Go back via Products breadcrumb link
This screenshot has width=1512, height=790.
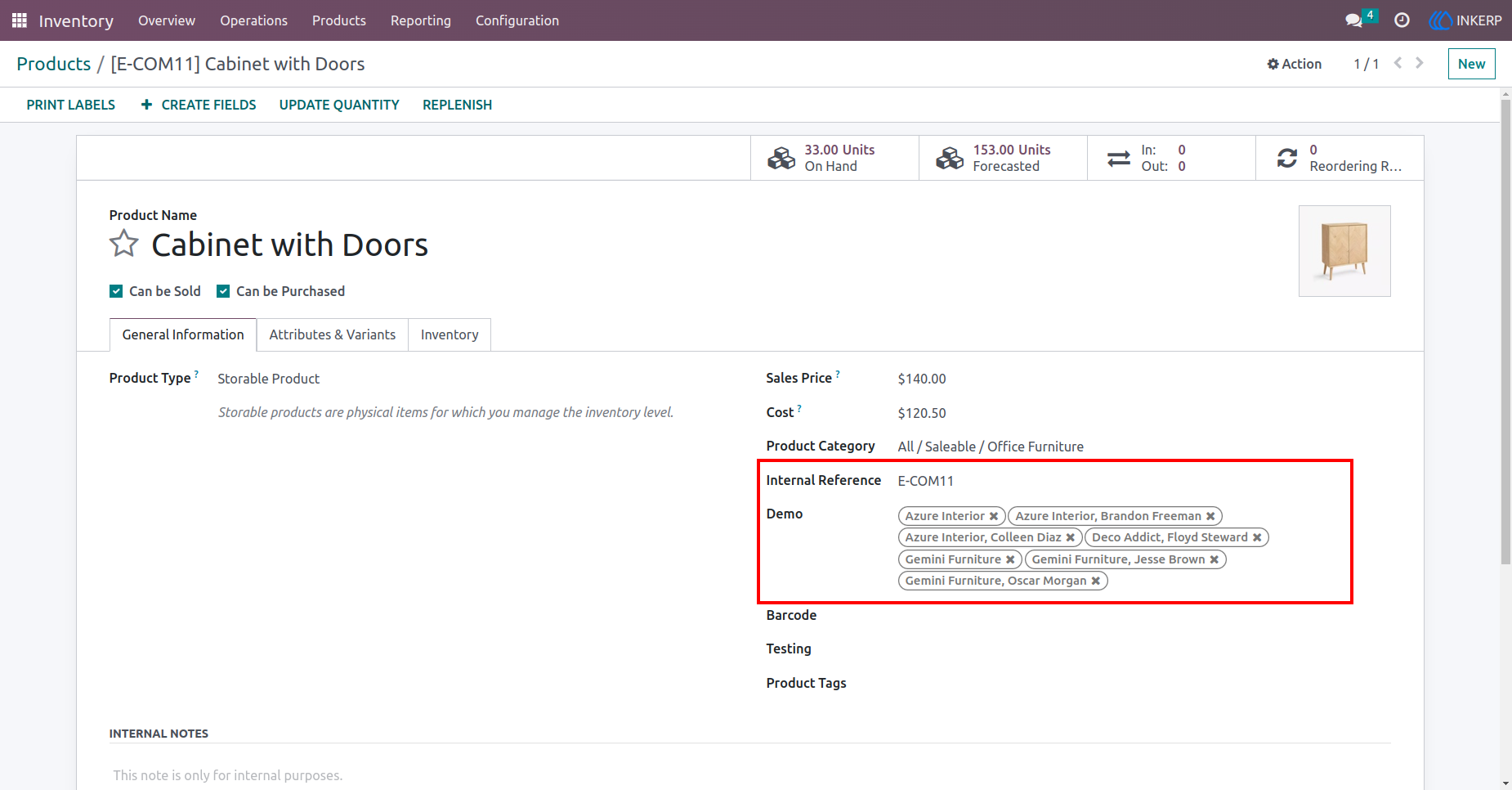point(54,64)
